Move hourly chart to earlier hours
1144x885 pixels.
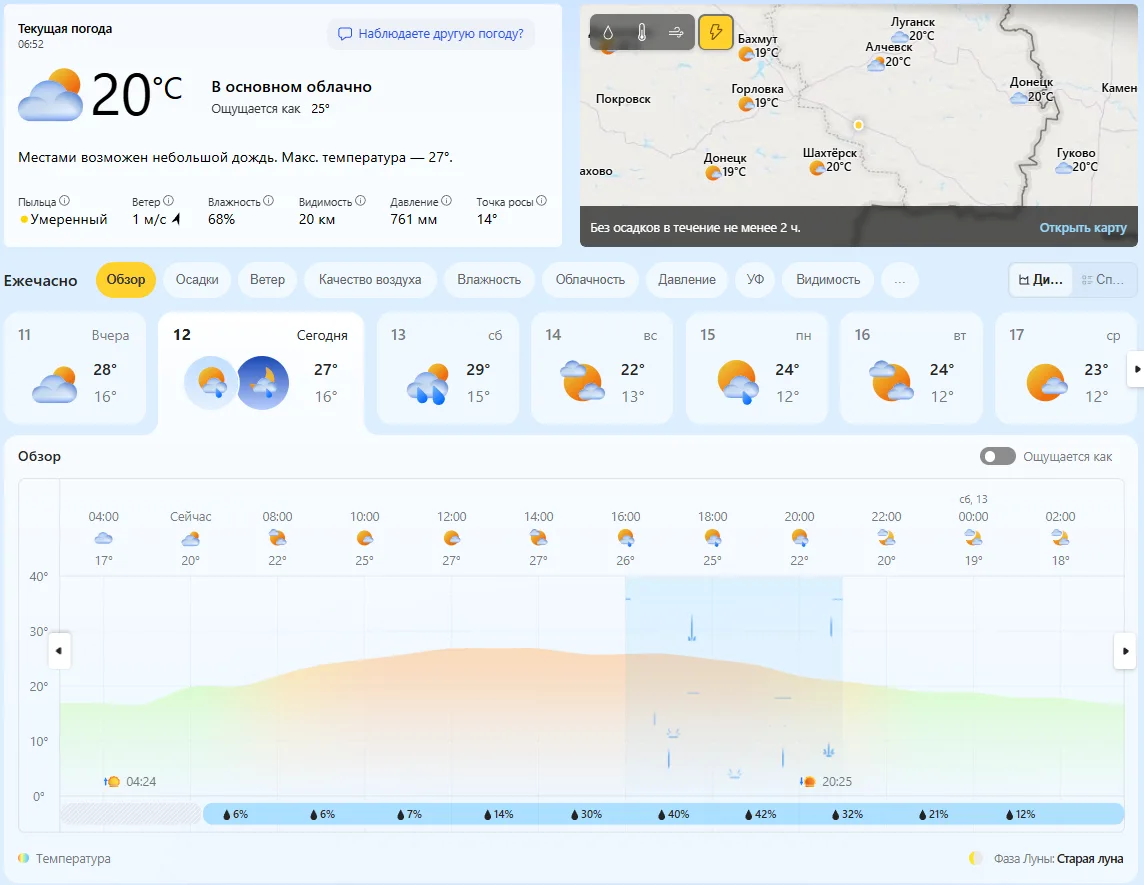59,650
